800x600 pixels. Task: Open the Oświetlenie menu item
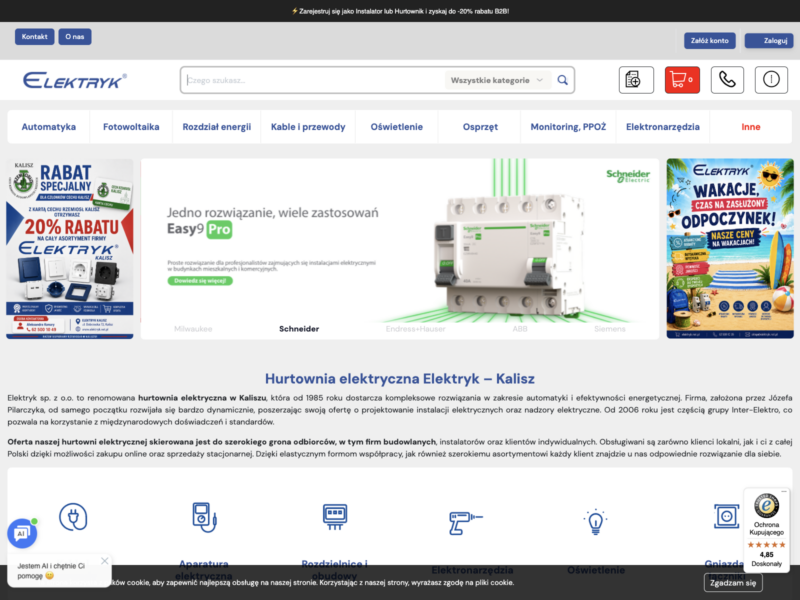pos(397,127)
